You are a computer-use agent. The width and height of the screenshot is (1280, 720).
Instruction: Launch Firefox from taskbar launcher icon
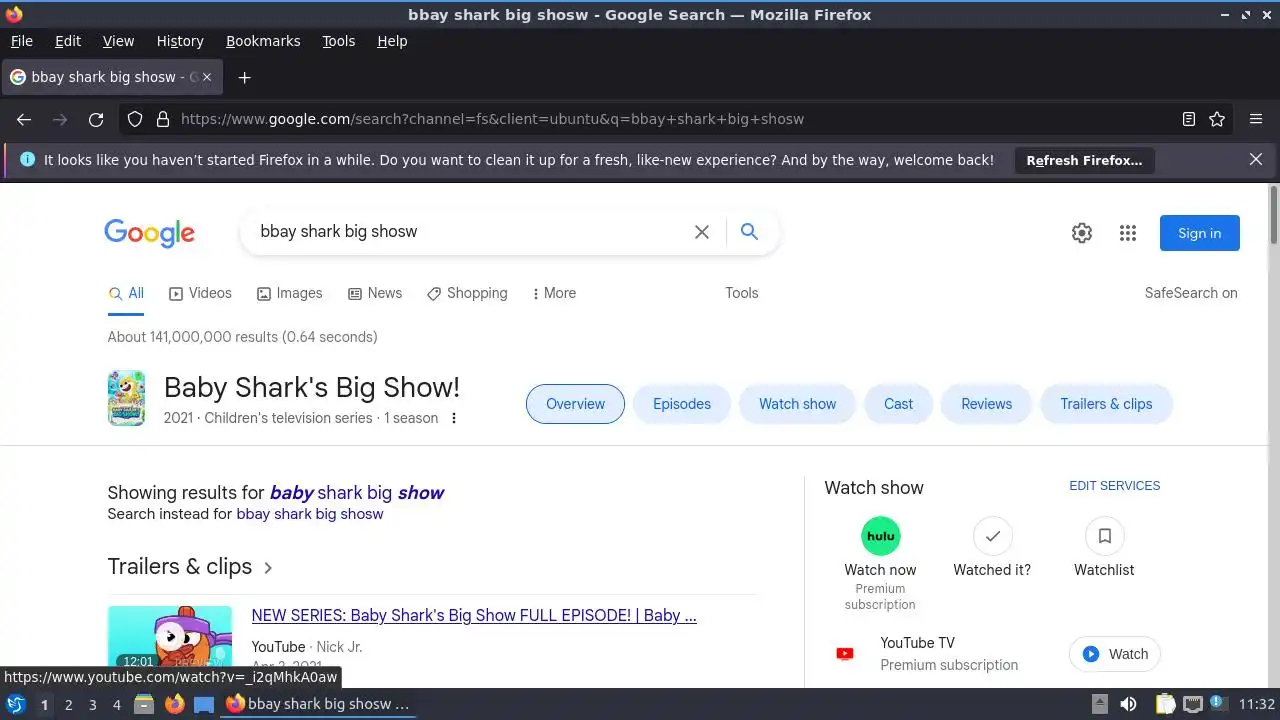pyautogui.click(x=175, y=704)
